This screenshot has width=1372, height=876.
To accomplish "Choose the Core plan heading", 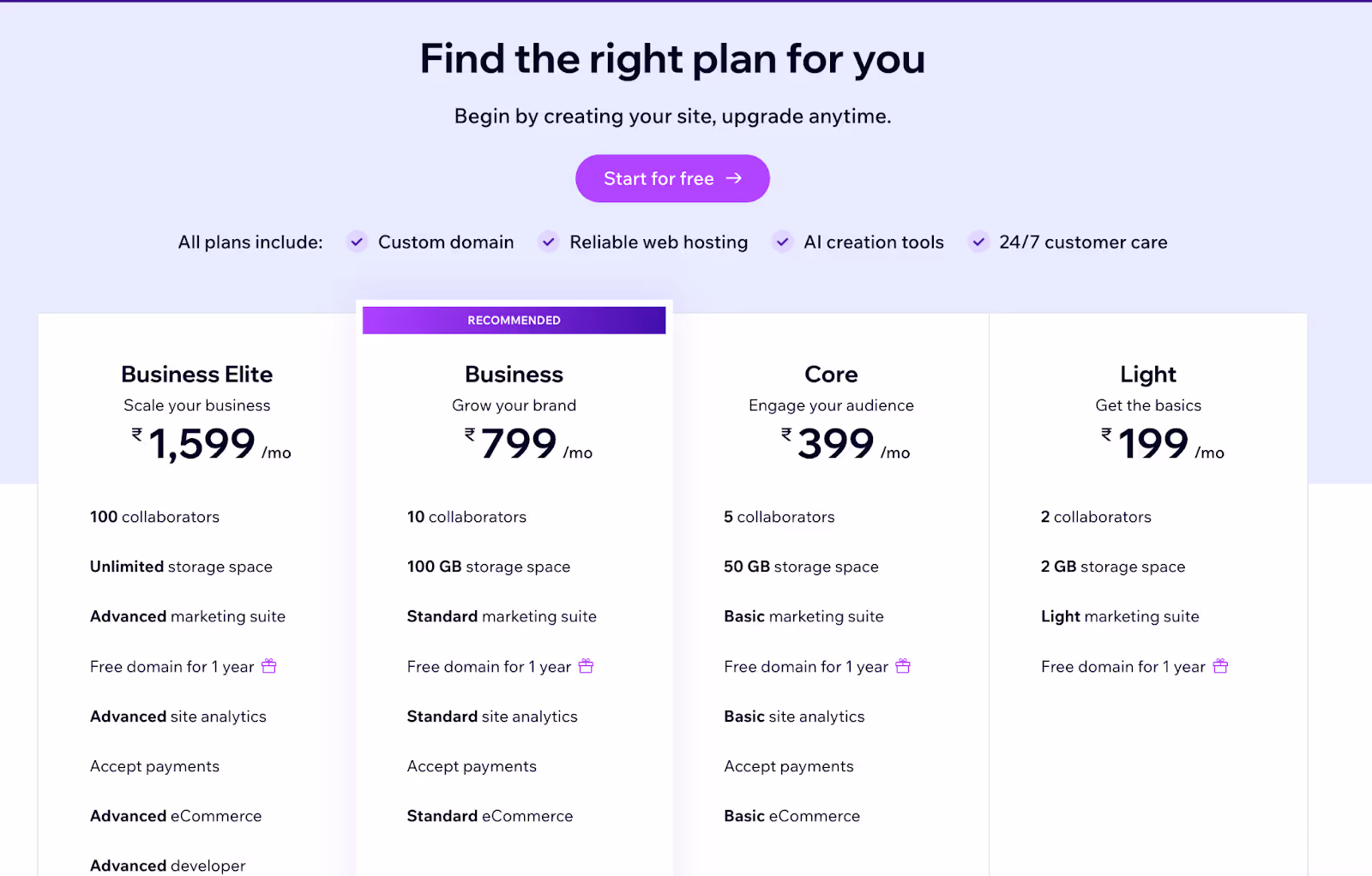I will pos(831,375).
